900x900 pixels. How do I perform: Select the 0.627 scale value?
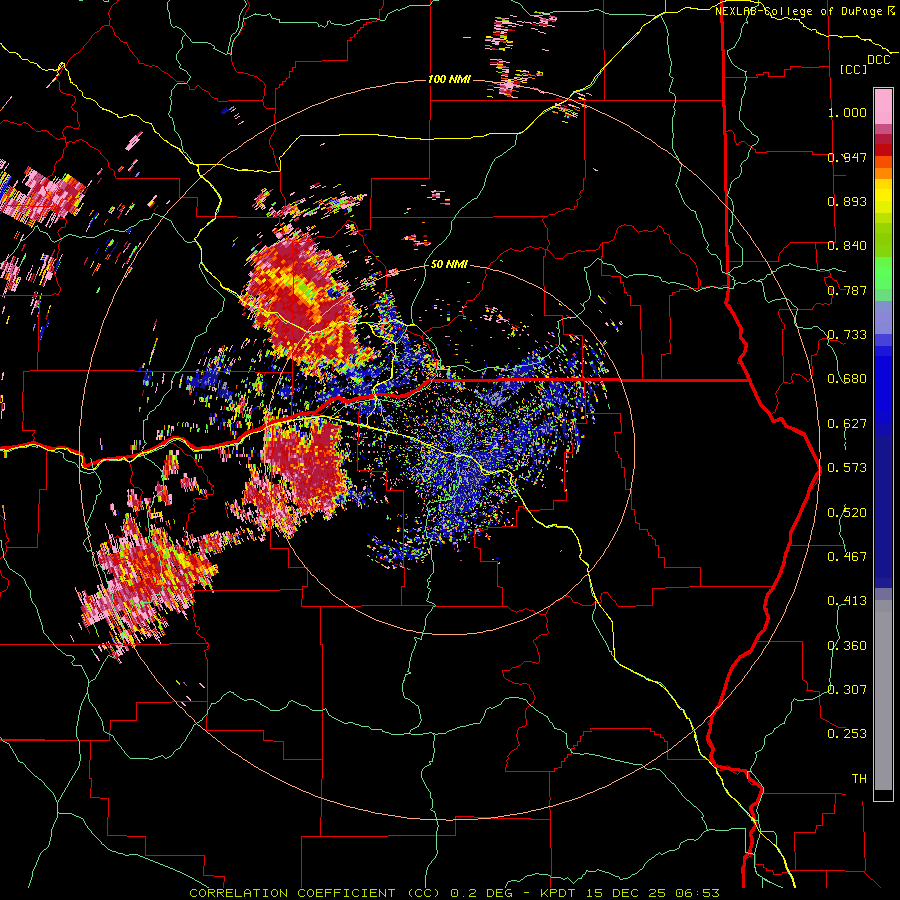847,424
